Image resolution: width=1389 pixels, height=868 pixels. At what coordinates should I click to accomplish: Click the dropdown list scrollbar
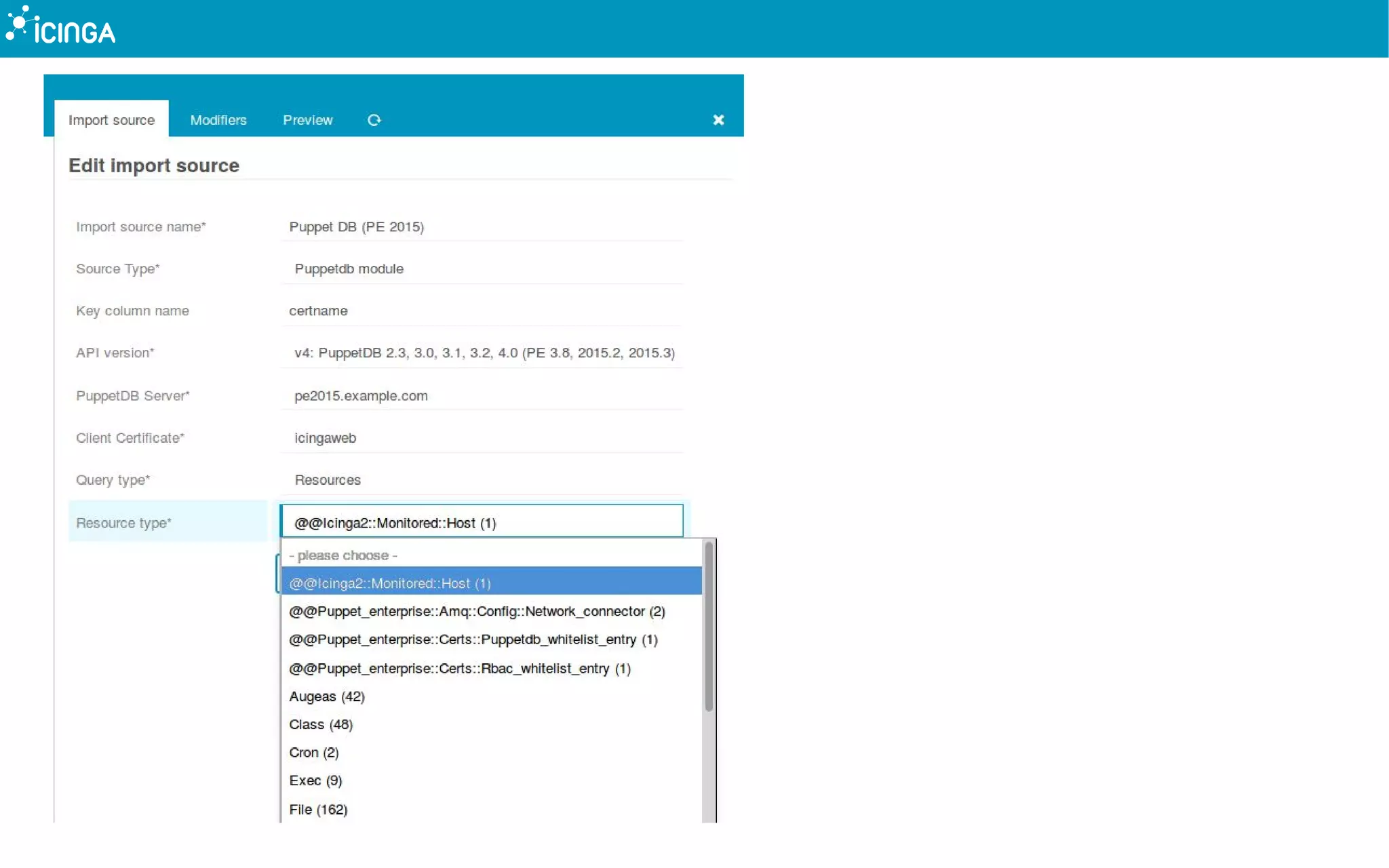pos(709,627)
